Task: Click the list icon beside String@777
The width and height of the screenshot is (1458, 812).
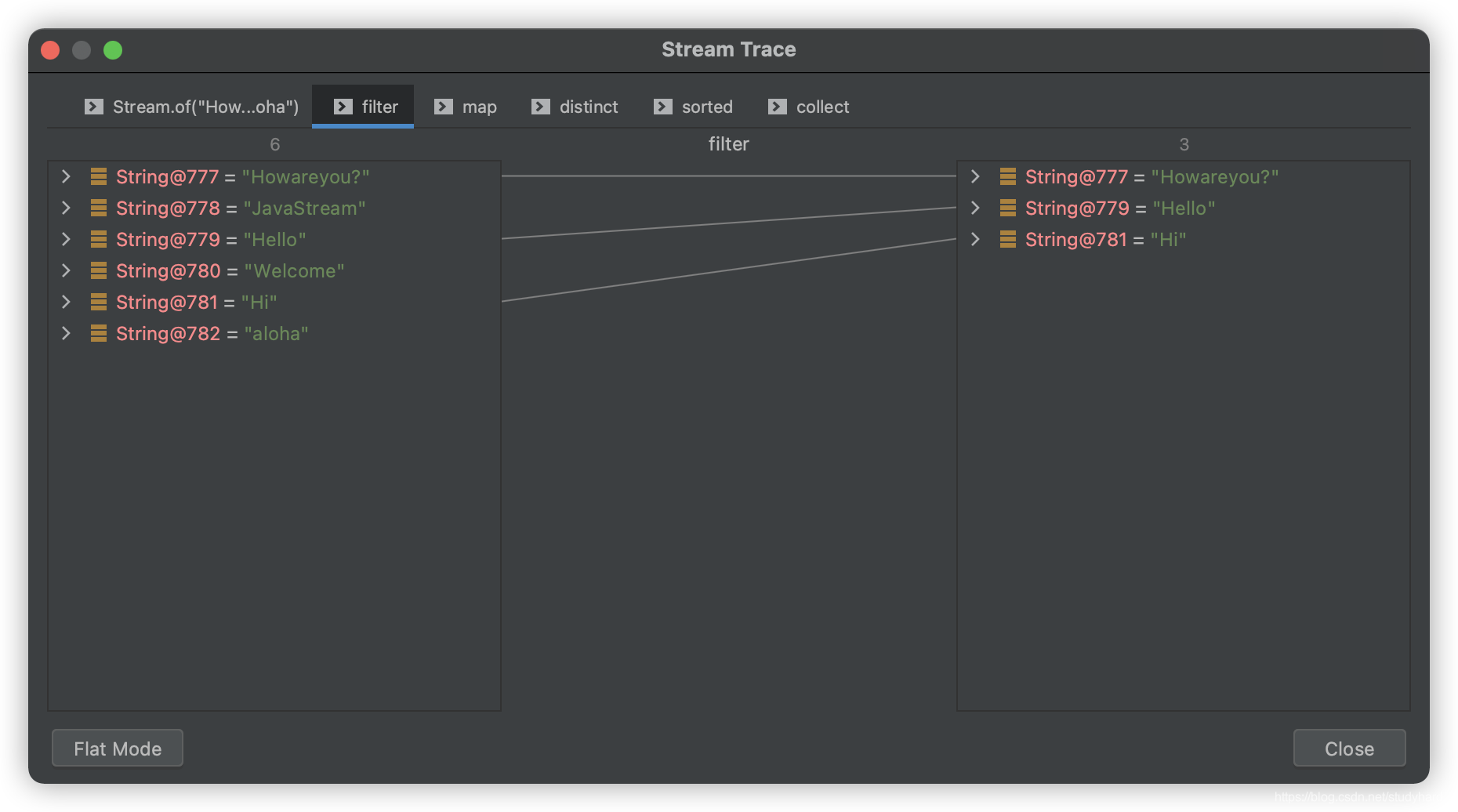Action: coord(99,176)
